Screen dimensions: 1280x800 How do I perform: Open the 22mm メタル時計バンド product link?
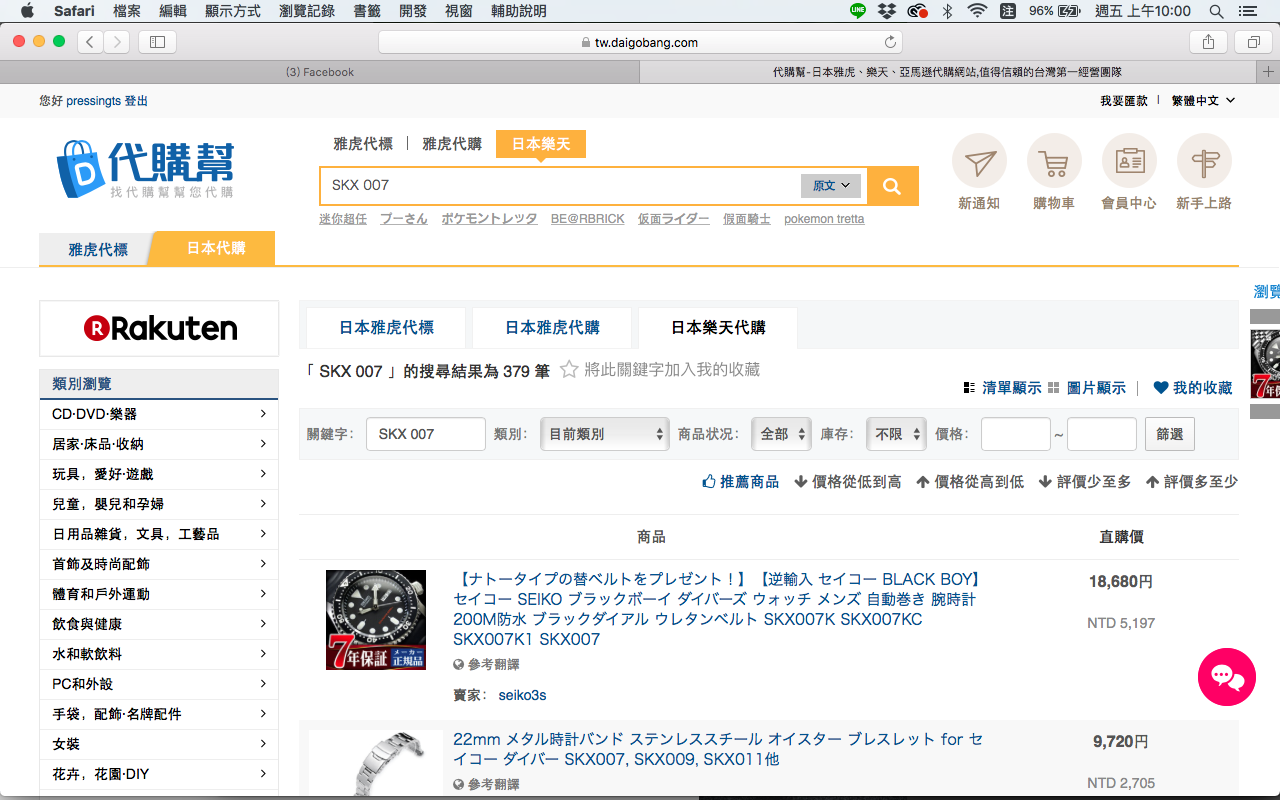pos(718,749)
